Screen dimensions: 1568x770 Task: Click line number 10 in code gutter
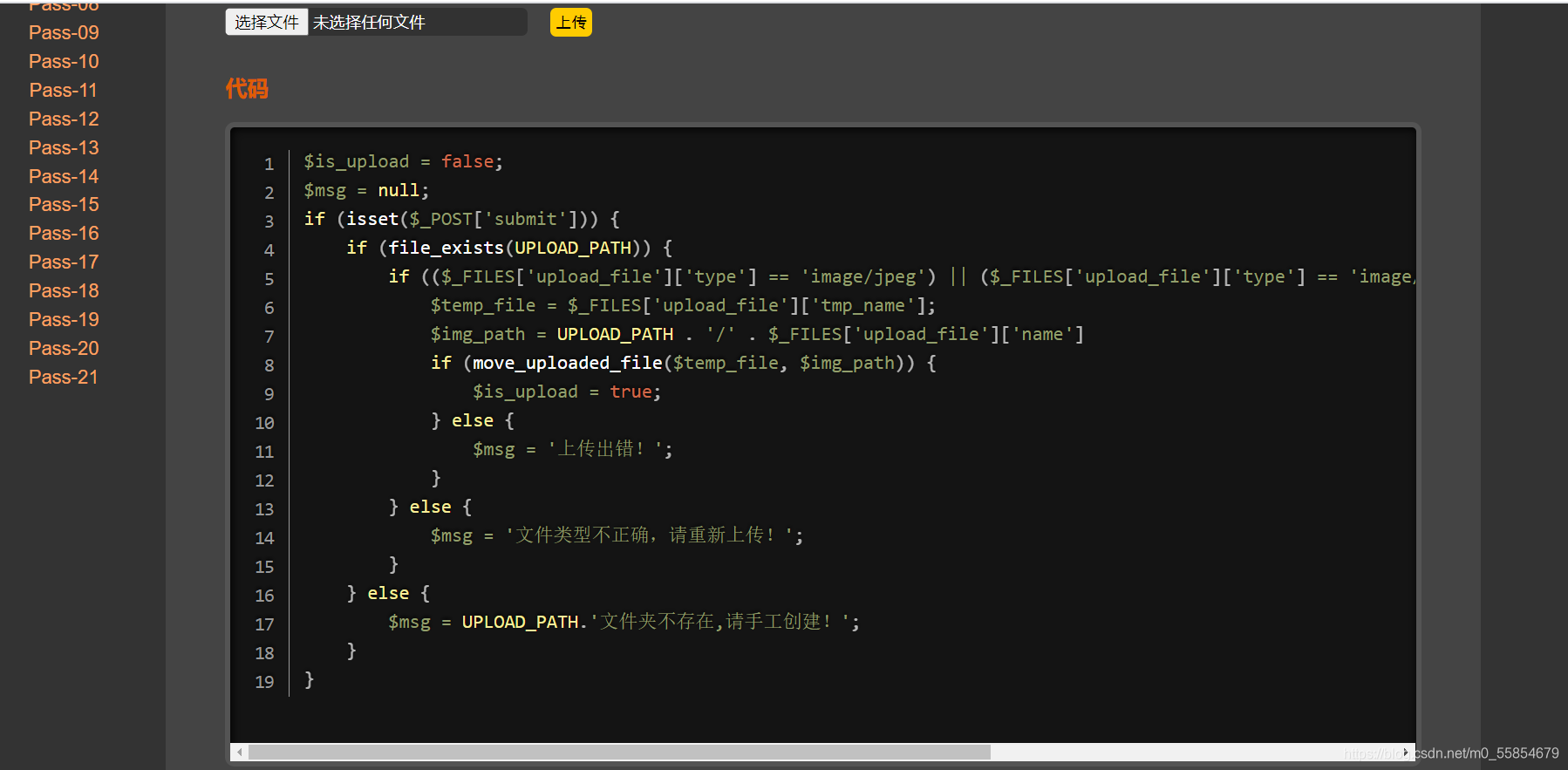coord(264,423)
